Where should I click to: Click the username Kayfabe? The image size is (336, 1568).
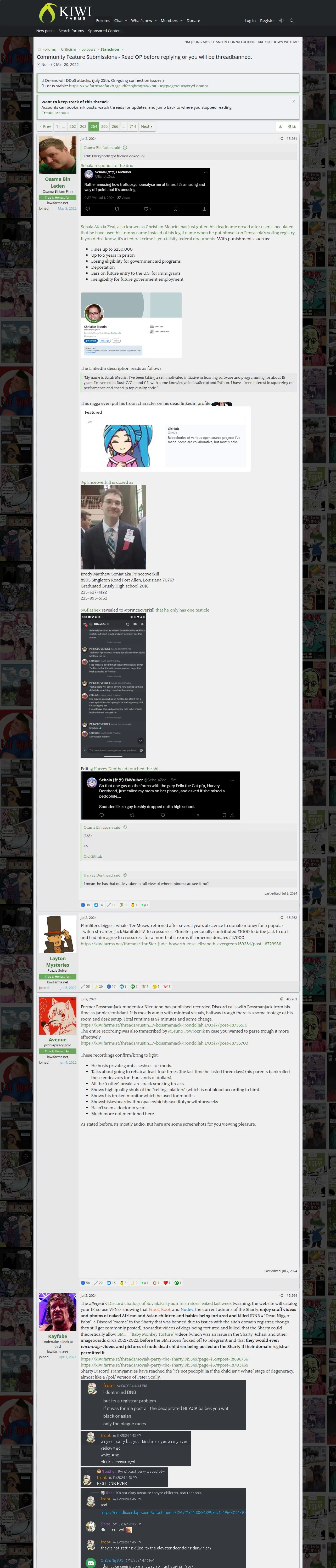tap(57, 1336)
